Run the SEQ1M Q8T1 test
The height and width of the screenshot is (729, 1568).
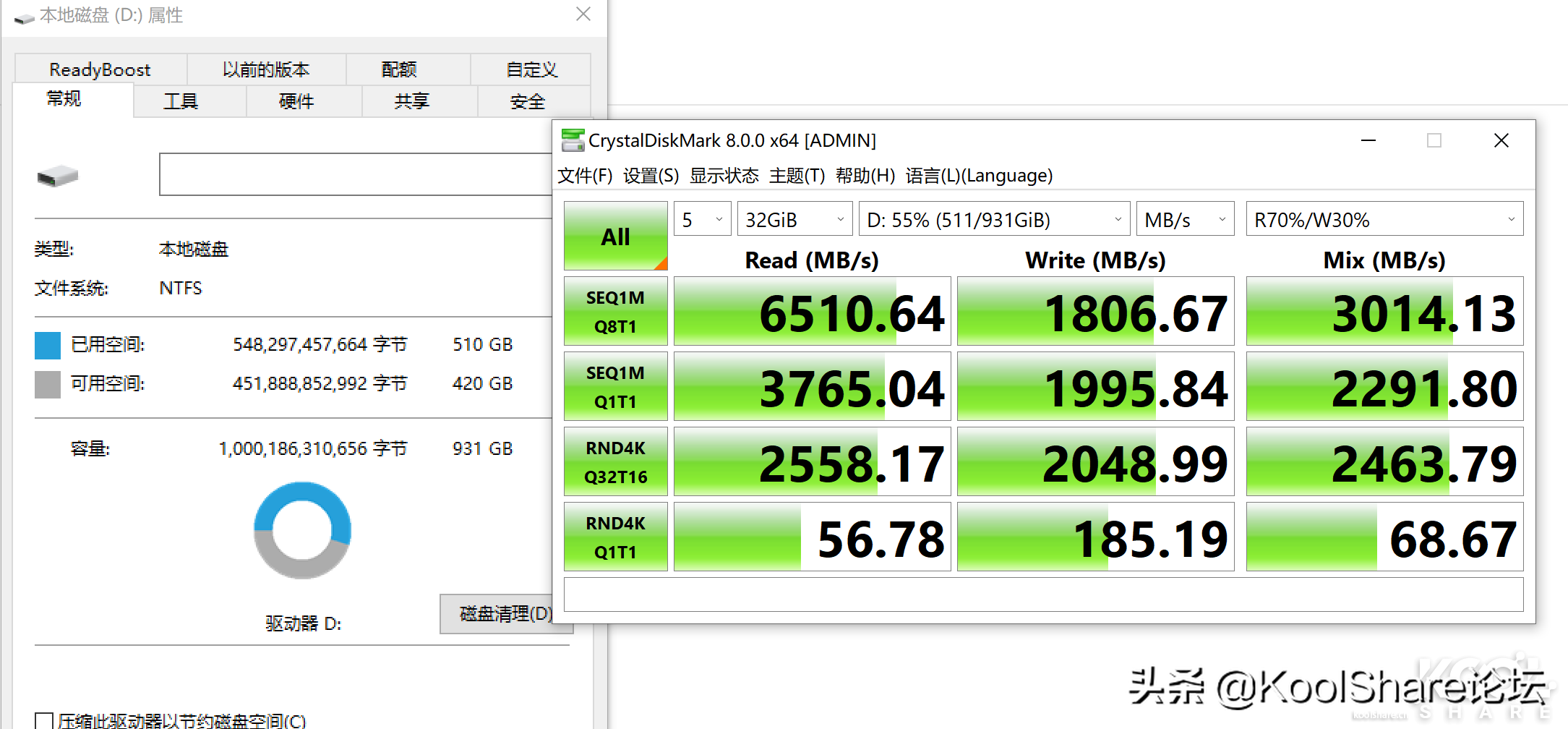(615, 312)
